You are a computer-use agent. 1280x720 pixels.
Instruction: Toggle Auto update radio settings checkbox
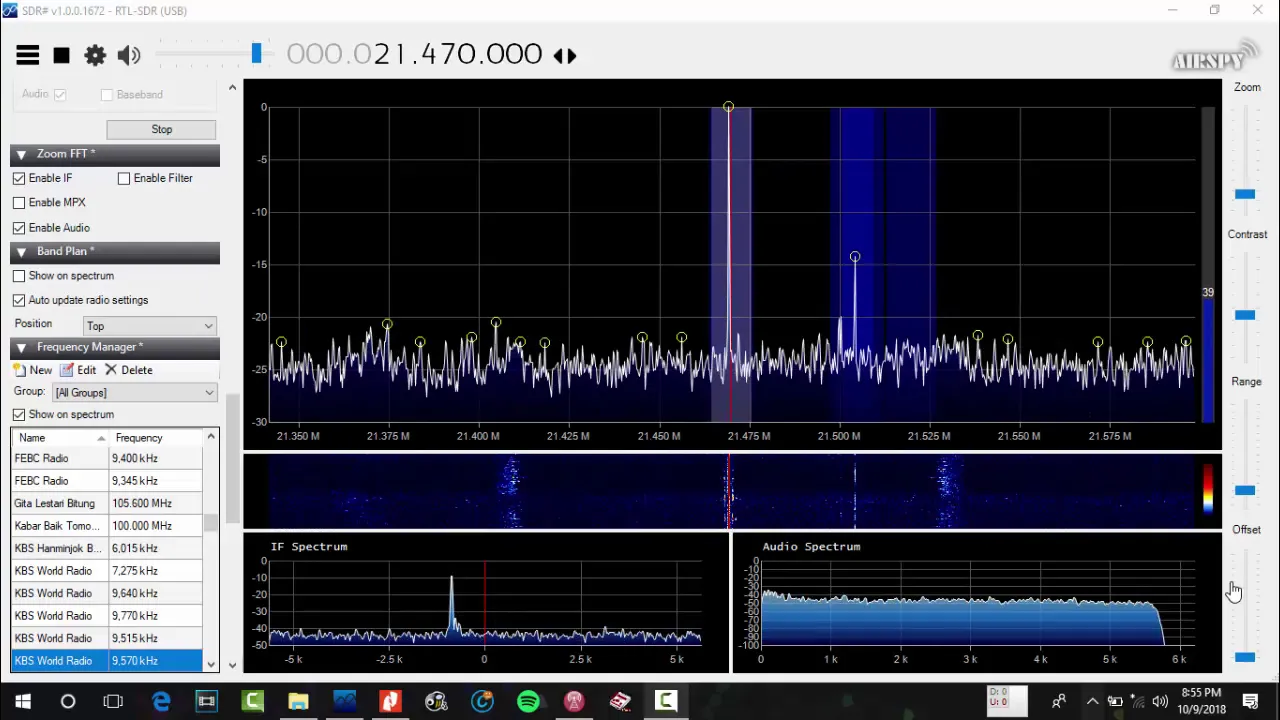pos(19,300)
